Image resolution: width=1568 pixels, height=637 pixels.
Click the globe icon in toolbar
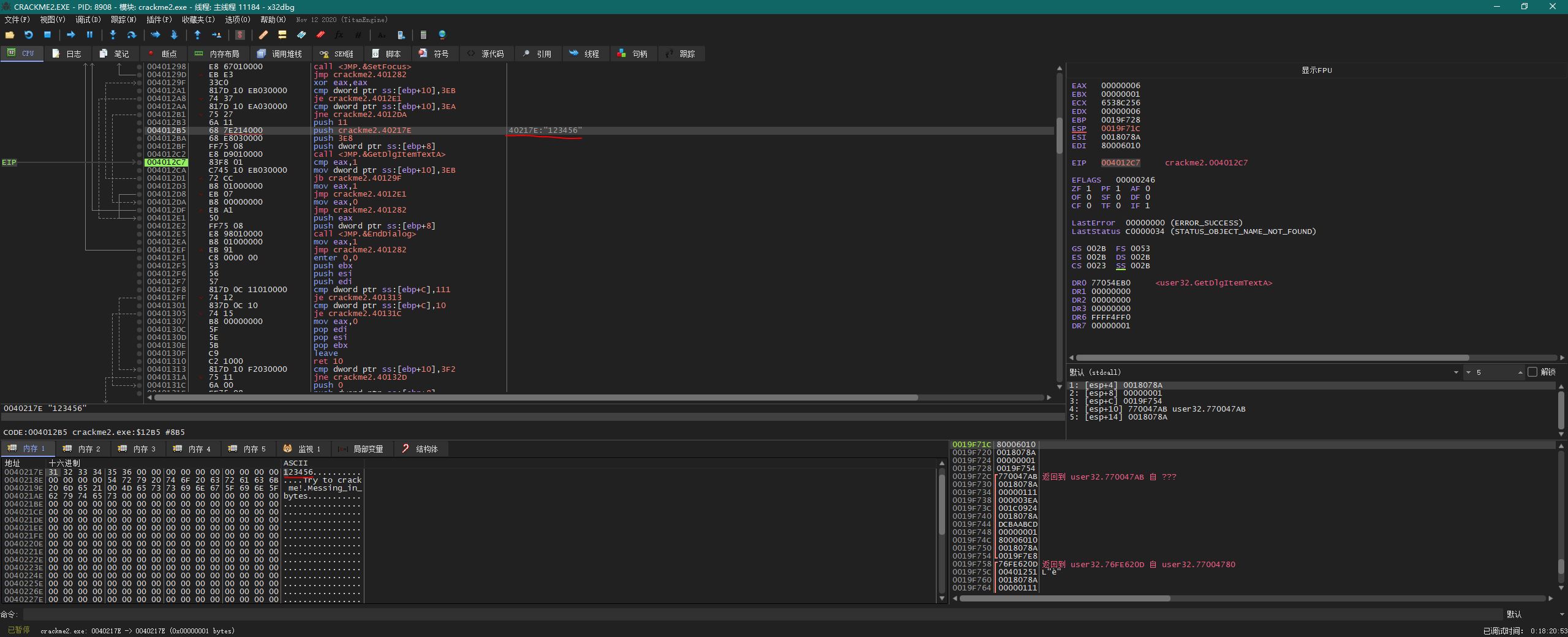coord(442,35)
